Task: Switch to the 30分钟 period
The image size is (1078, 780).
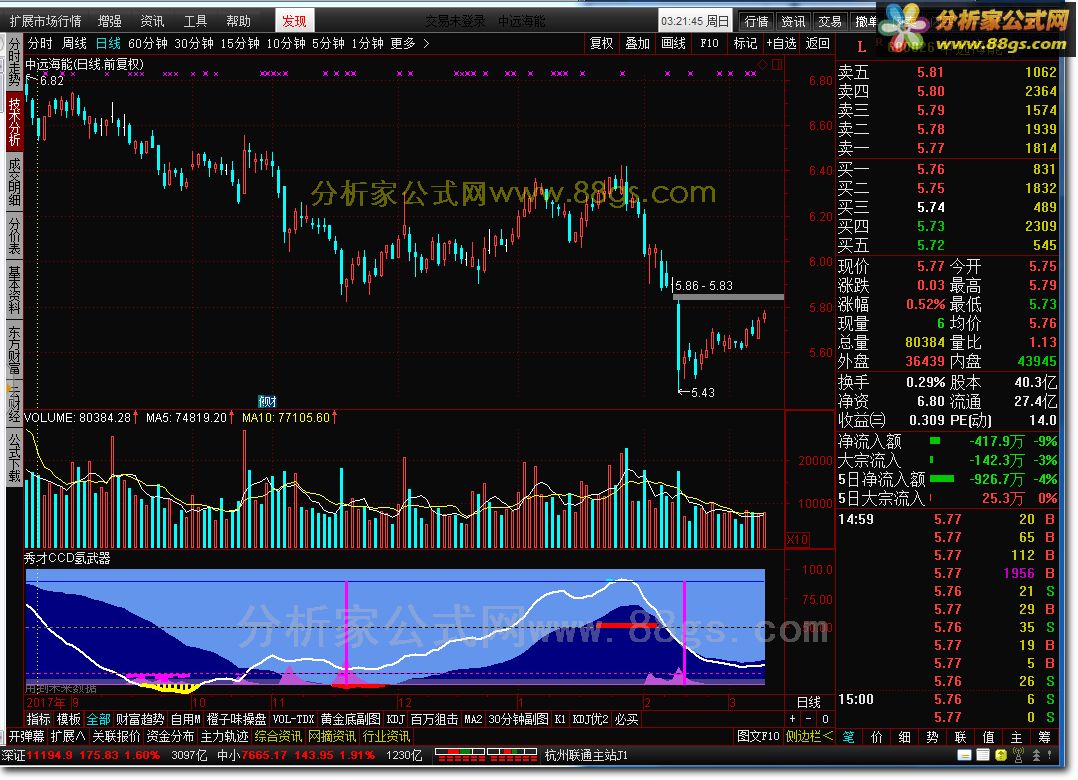Action: click(194, 43)
